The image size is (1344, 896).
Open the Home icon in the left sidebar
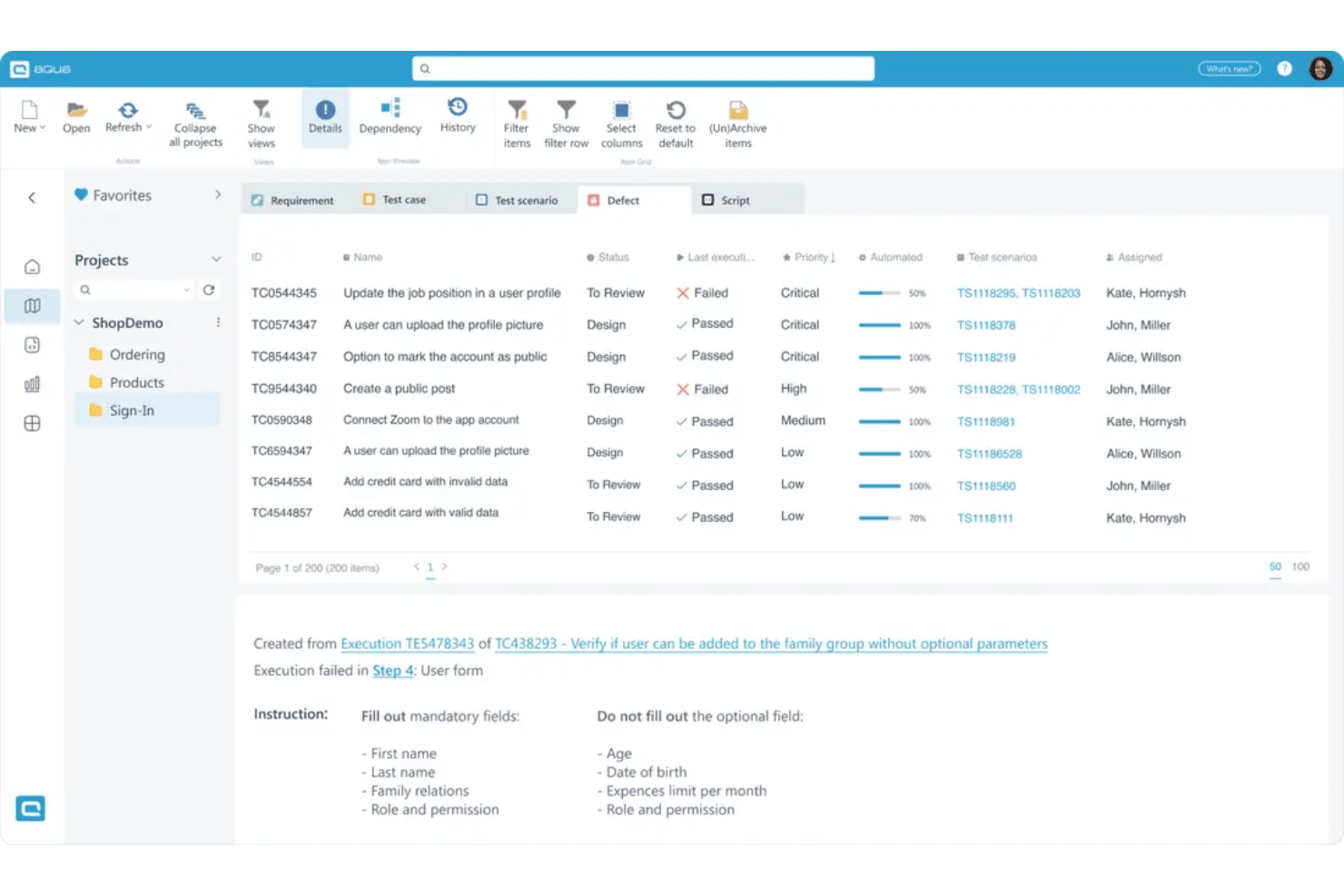(32, 267)
